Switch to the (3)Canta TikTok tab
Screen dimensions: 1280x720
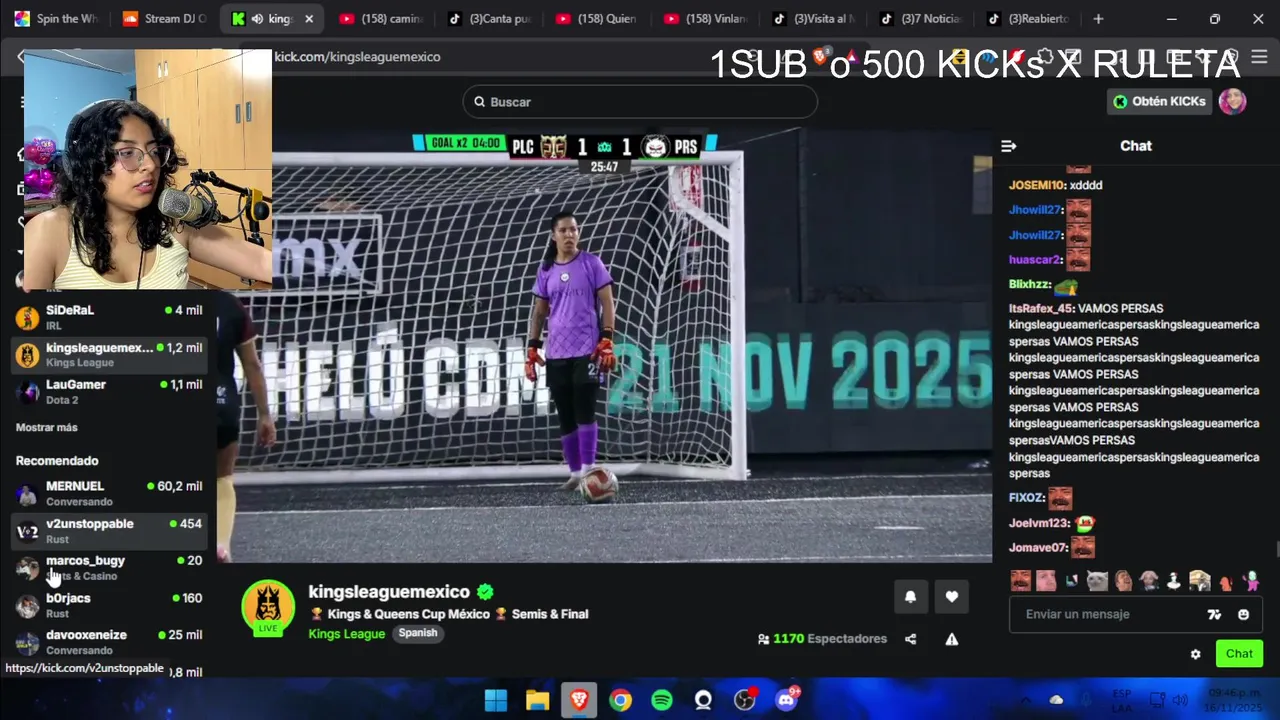coord(490,18)
